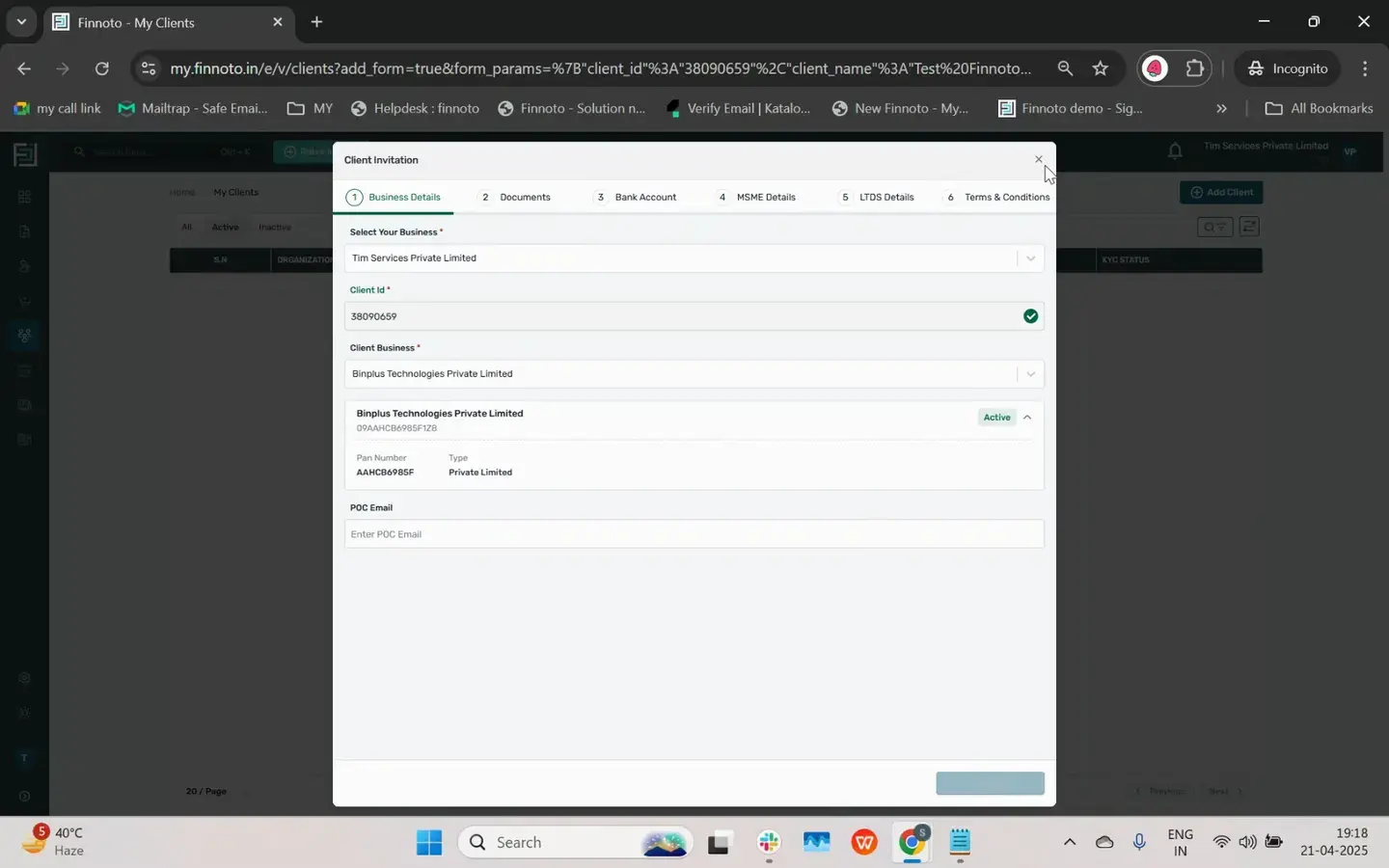
Task: Open Slack from the taskbar
Action: (x=769, y=843)
